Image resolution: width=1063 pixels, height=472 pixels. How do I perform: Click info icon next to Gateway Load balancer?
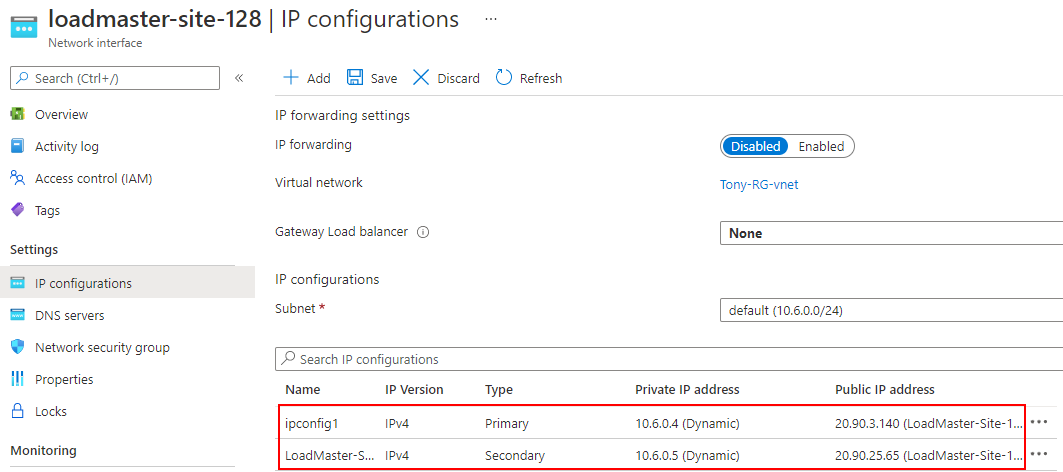click(423, 232)
